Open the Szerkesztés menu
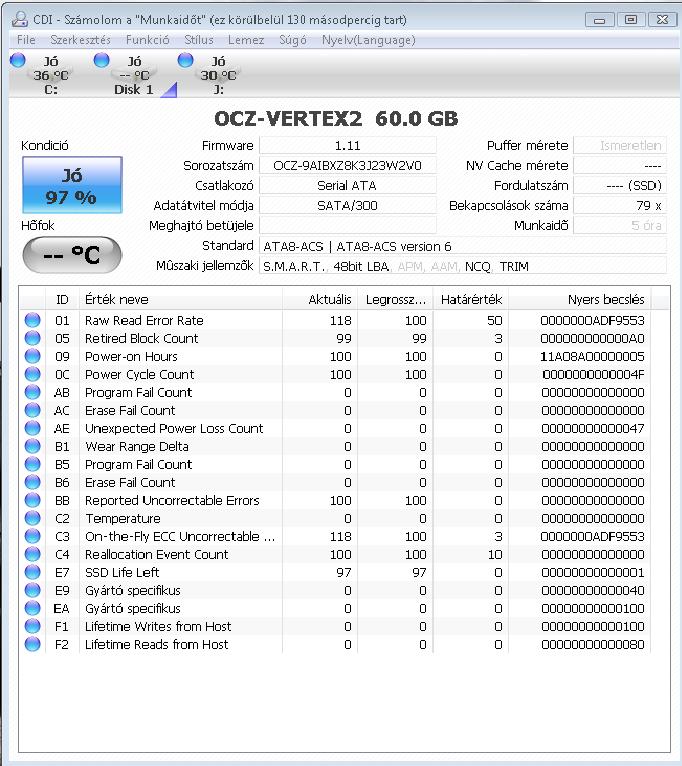The width and height of the screenshot is (682, 766). tap(80, 40)
